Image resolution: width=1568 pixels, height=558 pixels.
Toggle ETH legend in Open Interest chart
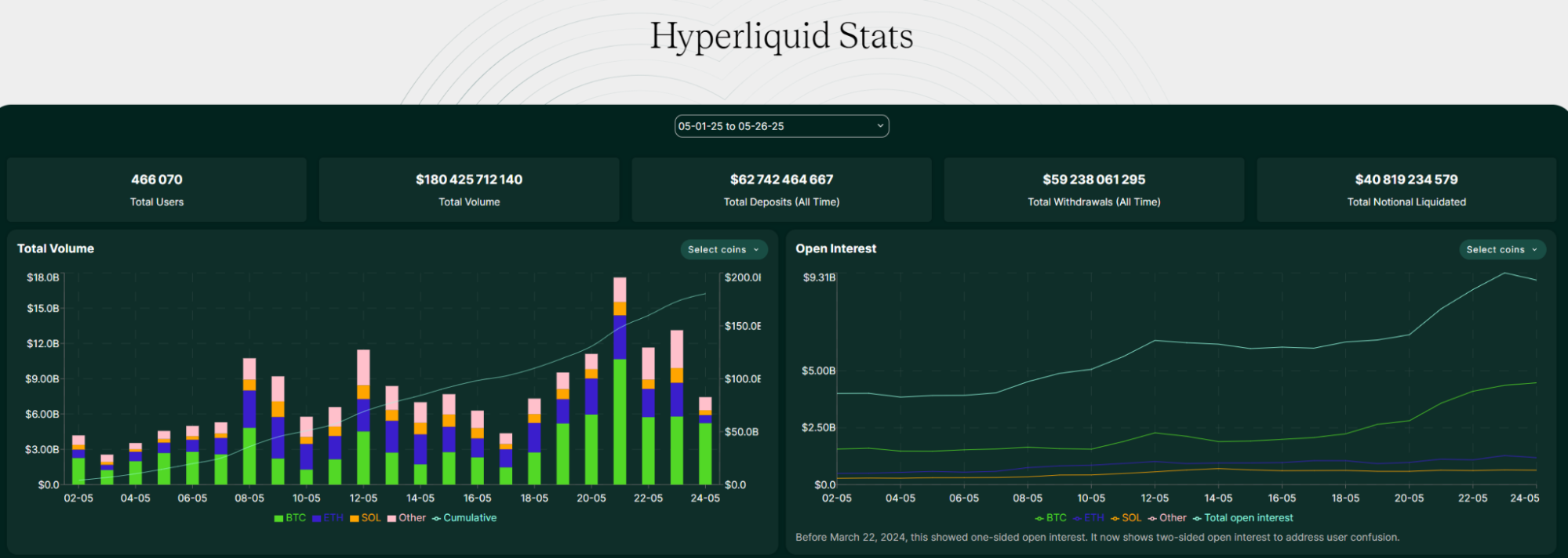(1088, 518)
